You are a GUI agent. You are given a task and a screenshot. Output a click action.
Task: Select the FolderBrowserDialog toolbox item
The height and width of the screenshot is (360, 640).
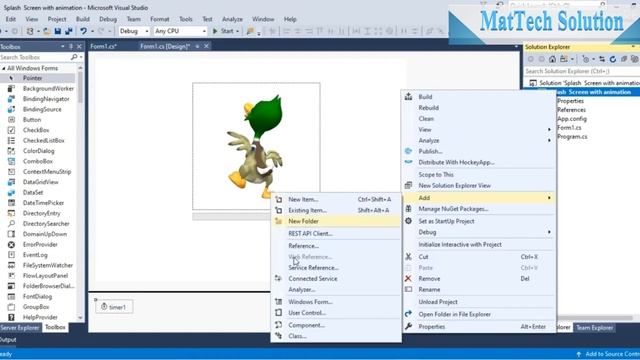point(48,286)
